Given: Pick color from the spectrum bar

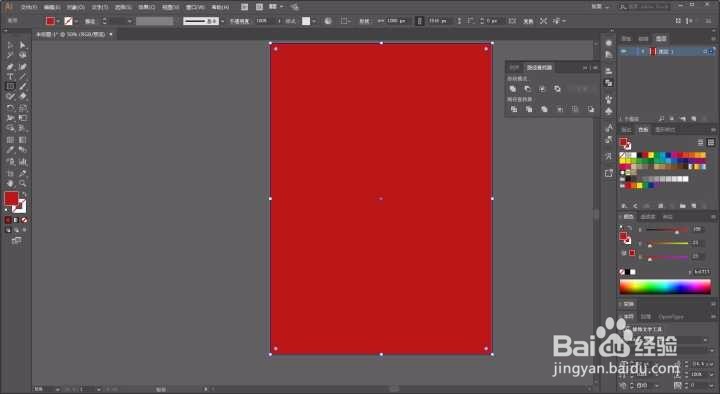Looking at the screenshot, I should pyautogui.click(x=665, y=287).
